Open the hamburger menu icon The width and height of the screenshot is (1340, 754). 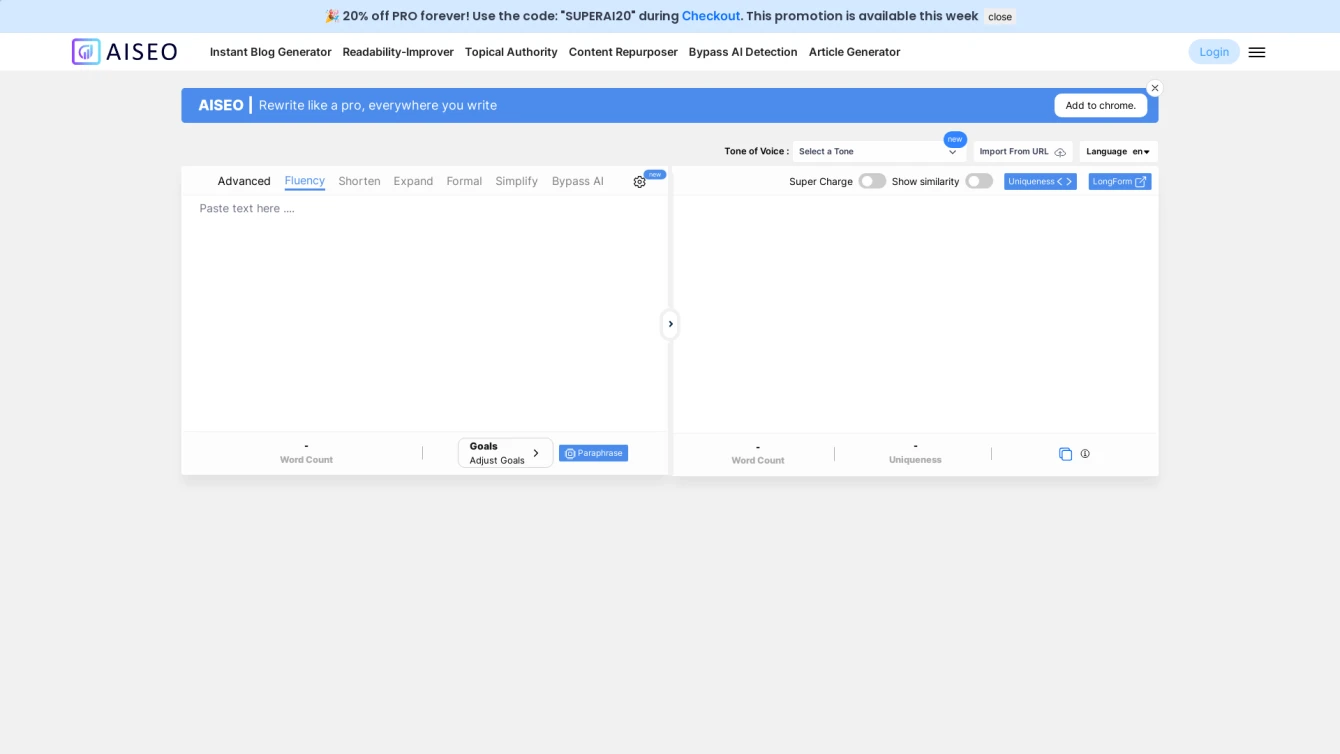point(1257,52)
